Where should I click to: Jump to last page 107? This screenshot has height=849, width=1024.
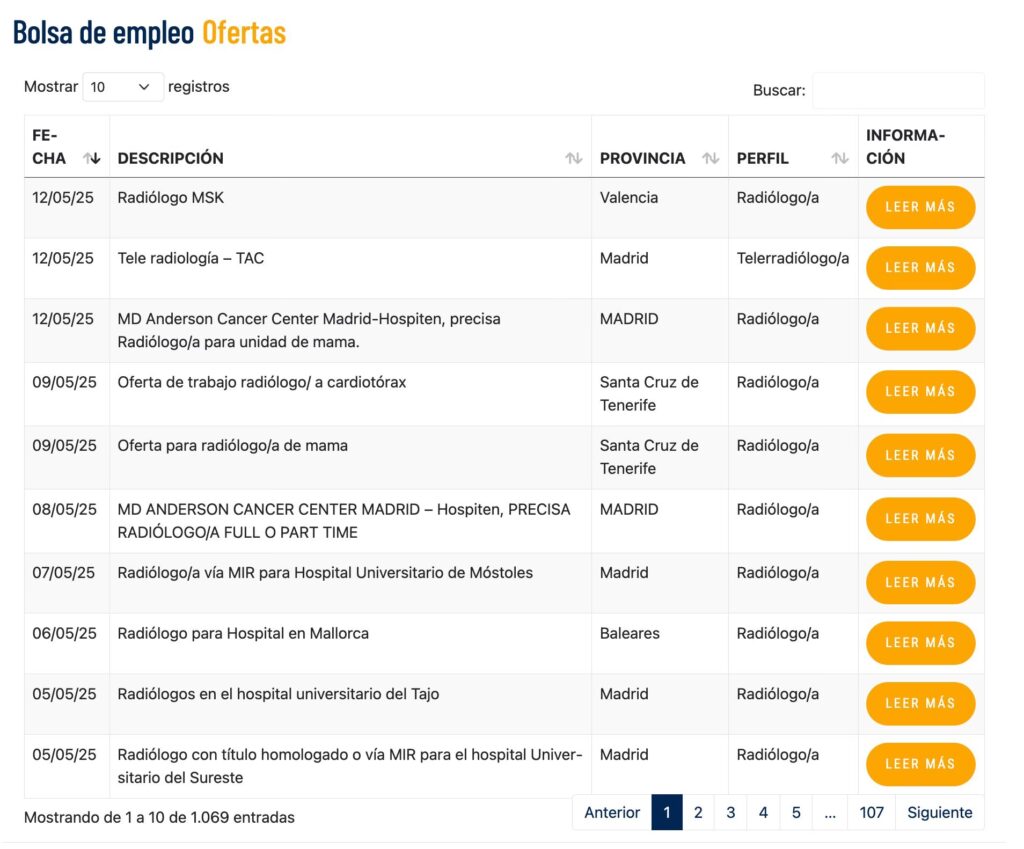point(871,812)
